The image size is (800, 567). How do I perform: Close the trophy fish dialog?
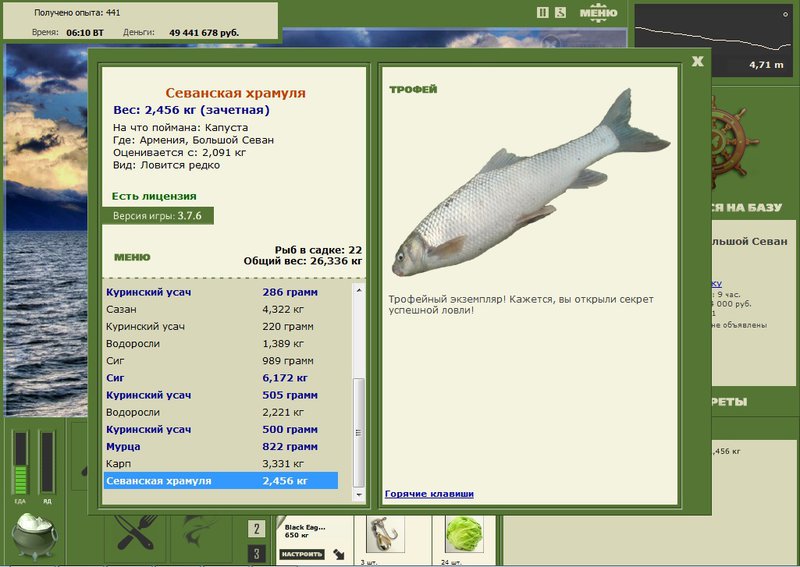(x=697, y=62)
